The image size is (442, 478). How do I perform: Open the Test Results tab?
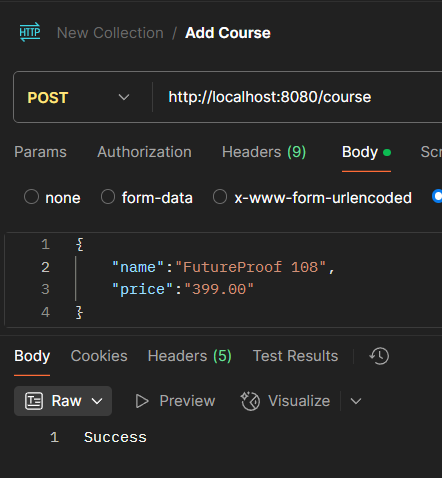[x=296, y=356]
